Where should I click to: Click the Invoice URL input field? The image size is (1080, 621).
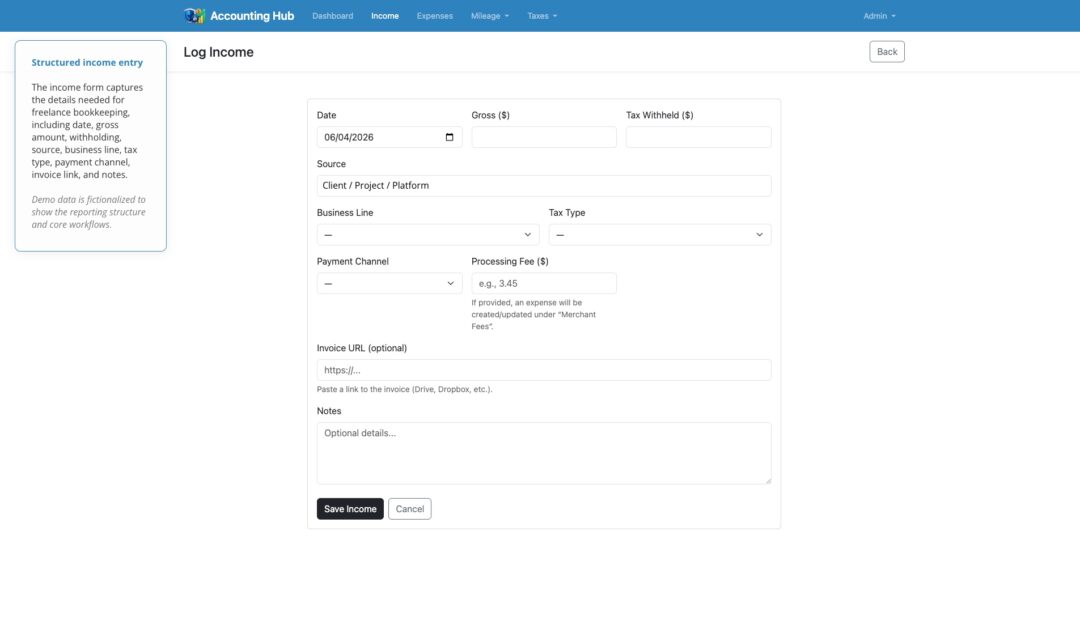point(544,370)
